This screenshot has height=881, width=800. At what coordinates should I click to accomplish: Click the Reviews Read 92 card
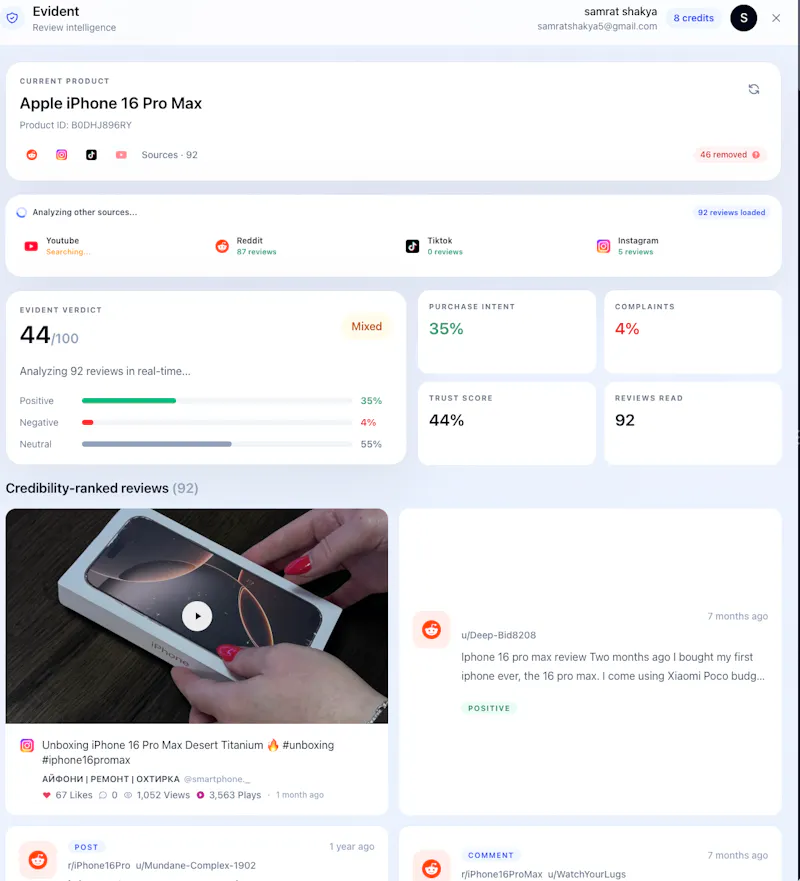point(693,423)
